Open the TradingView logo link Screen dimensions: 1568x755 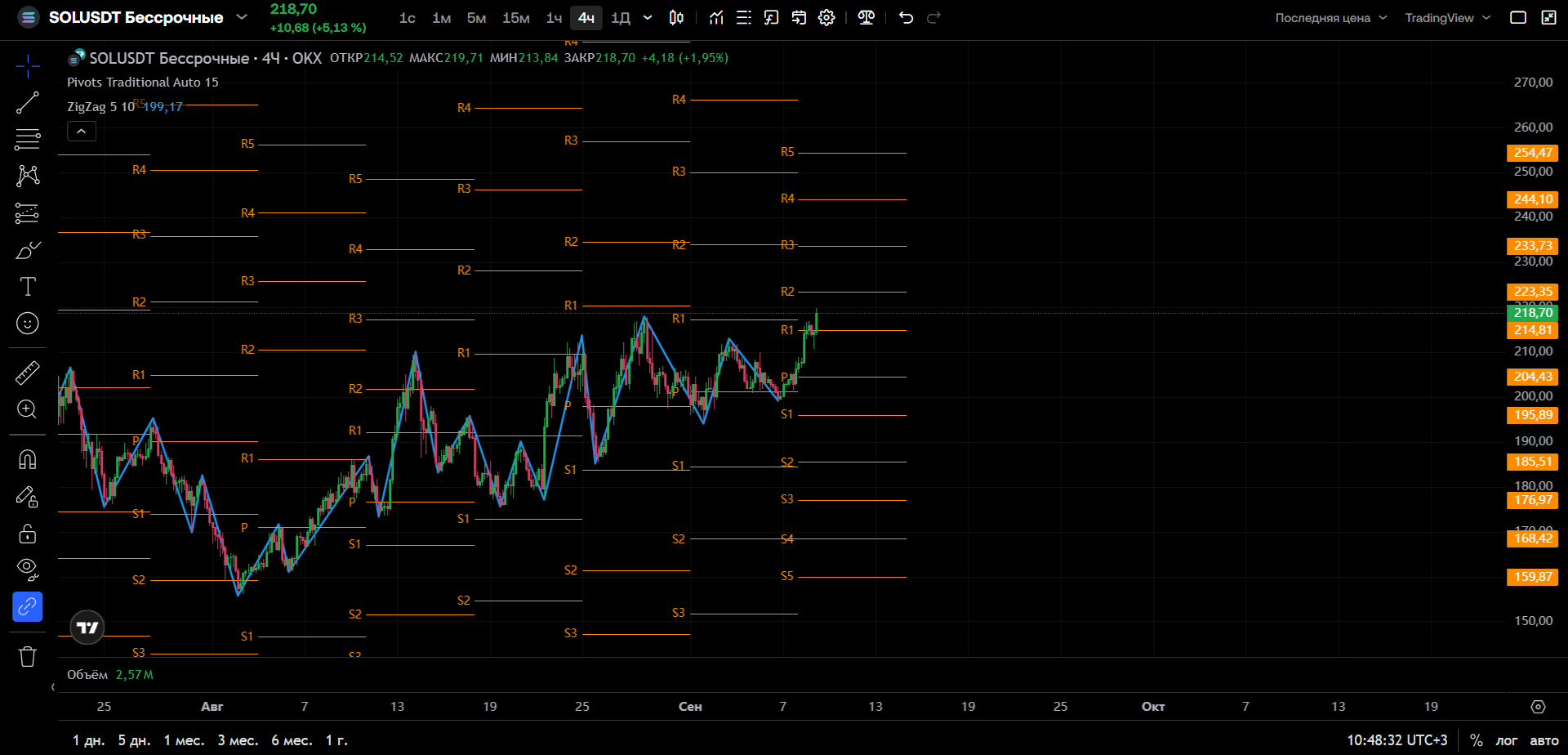click(87, 628)
